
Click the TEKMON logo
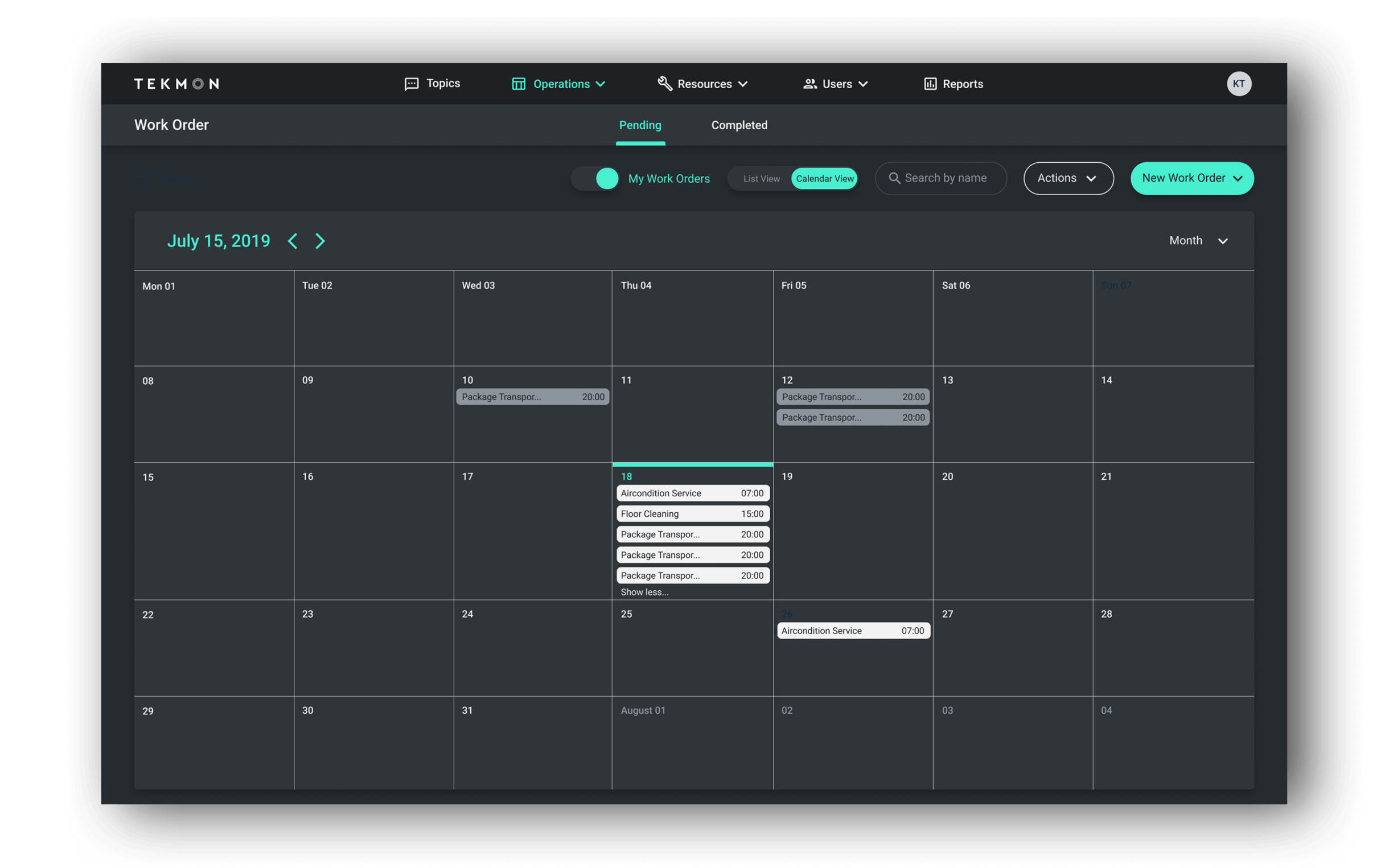click(176, 84)
